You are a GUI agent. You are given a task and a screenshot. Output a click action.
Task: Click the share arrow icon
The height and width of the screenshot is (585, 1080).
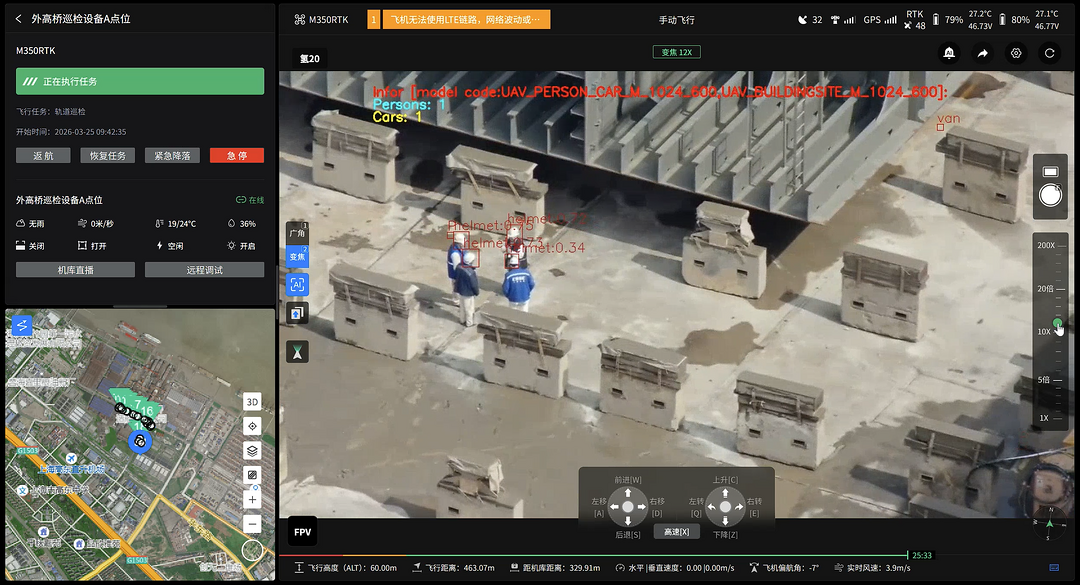click(x=982, y=54)
